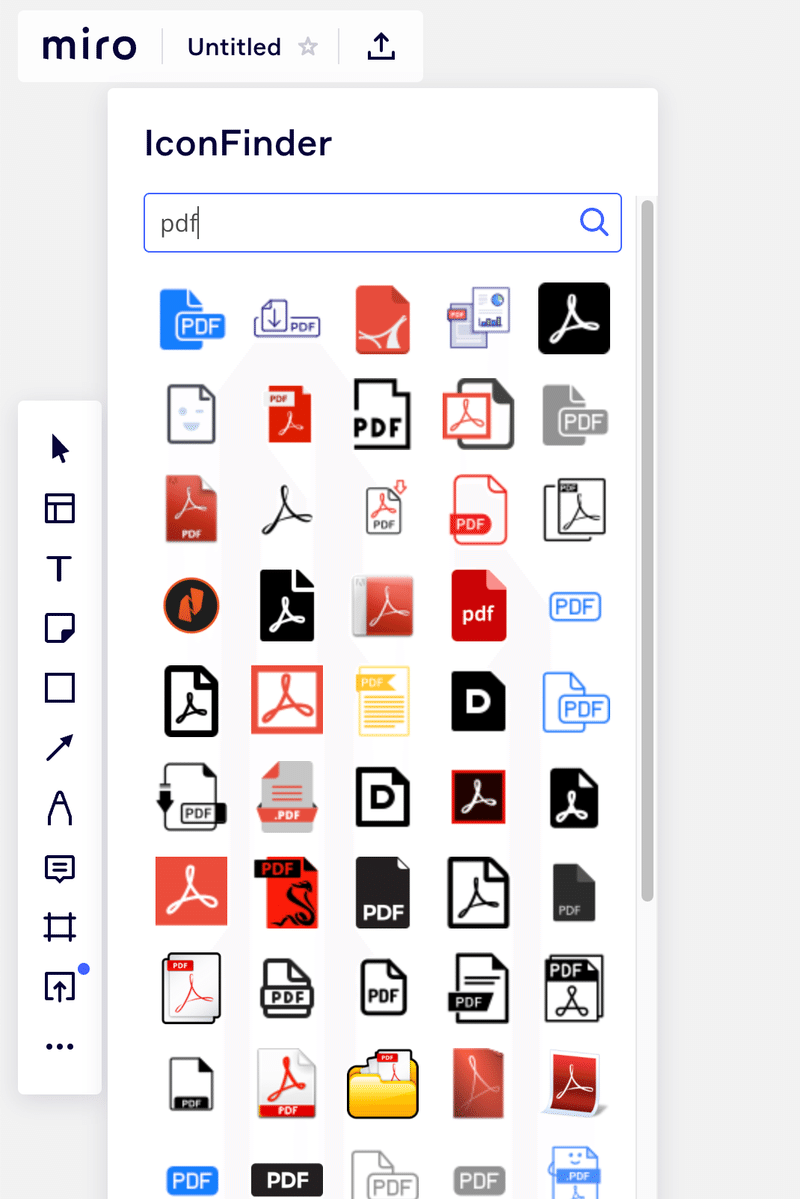
Task: Insert the black PDF label badge
Action: coord(287,1180)
